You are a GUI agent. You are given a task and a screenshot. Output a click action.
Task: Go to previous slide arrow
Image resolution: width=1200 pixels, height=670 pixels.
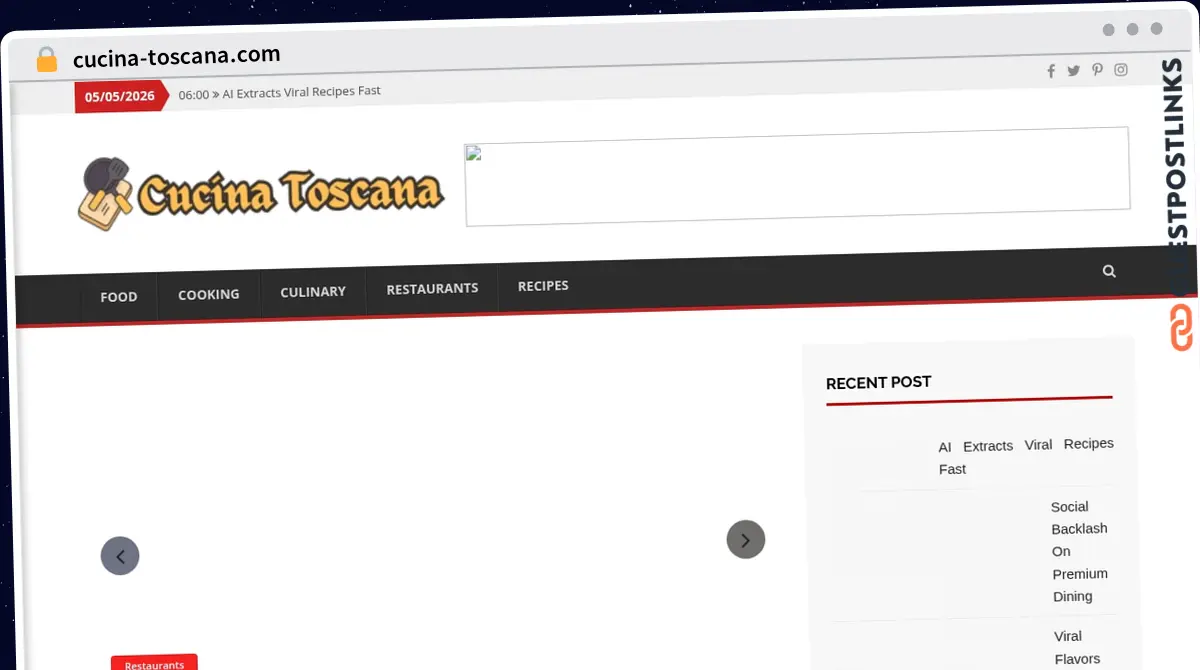[120, 556]
